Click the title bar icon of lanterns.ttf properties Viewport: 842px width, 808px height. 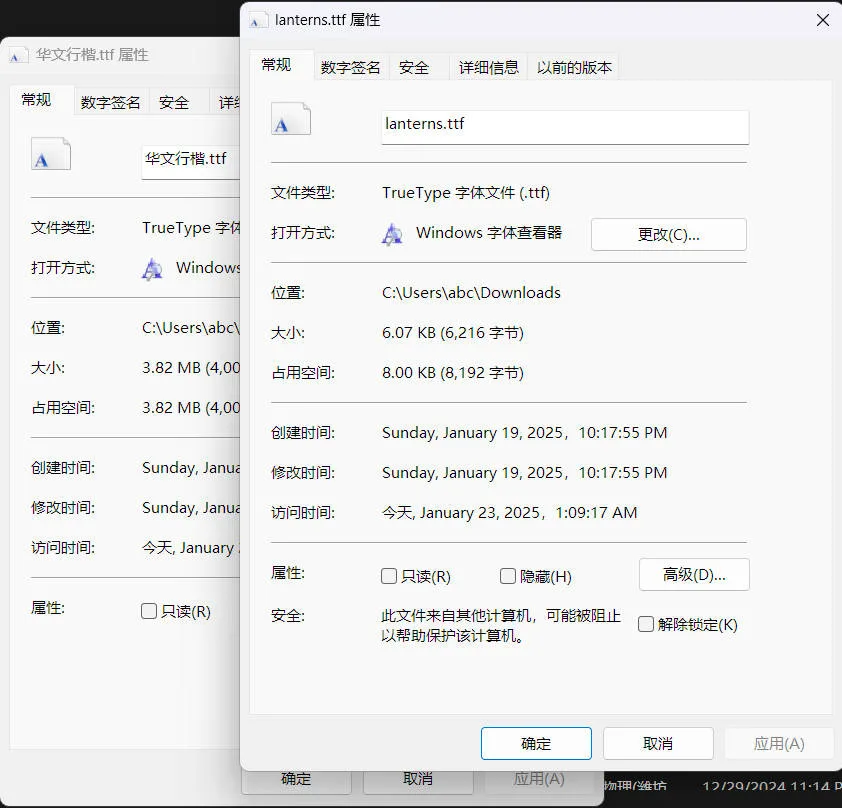259,20
